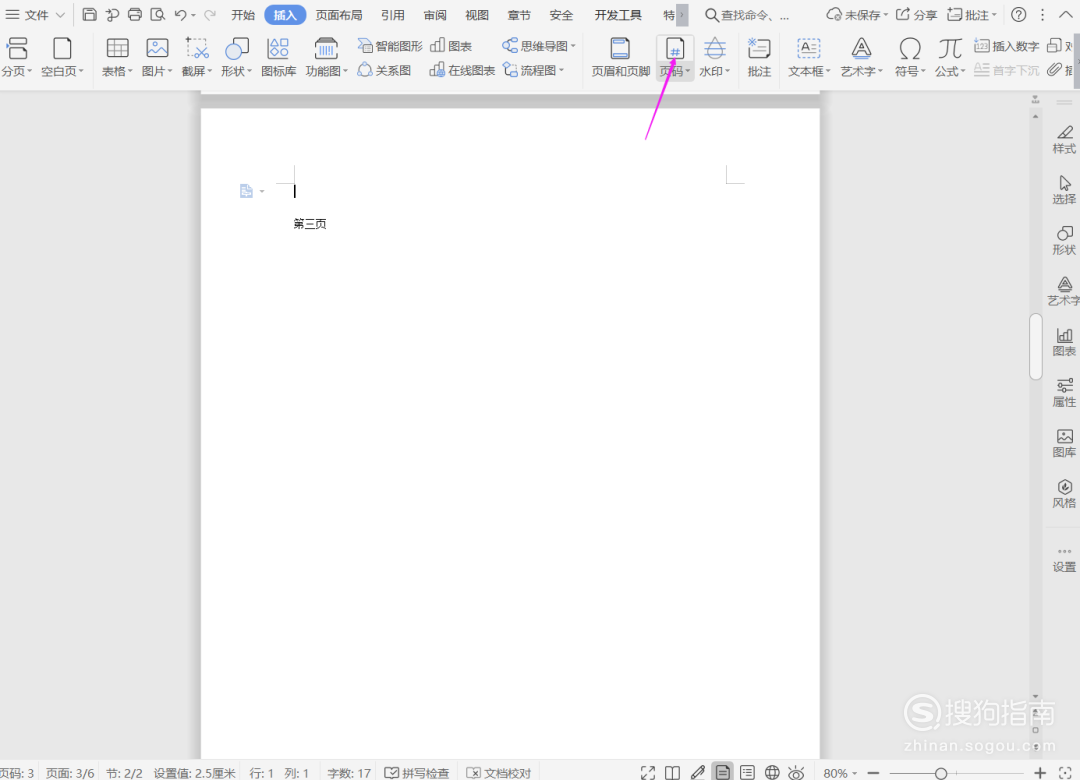1080x780 pixels.
Task: Switch to Developer Tools (开发工具) tab
Action: pos(618,14)
